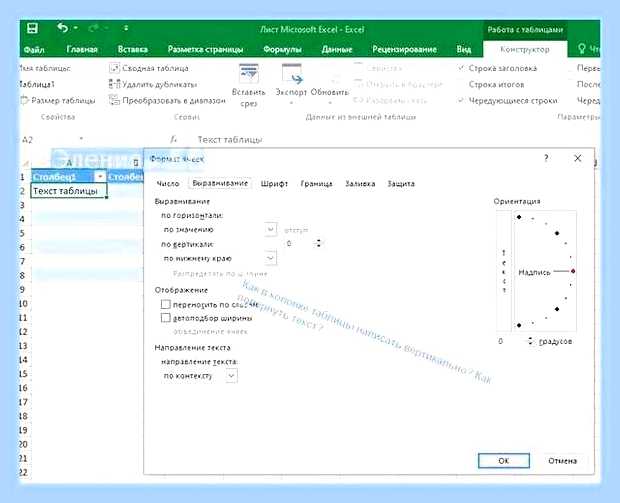This screenshot has height=503, width=620.
Task: Open Quick Access Toolbar customize arrow
Action: point(126,28)
